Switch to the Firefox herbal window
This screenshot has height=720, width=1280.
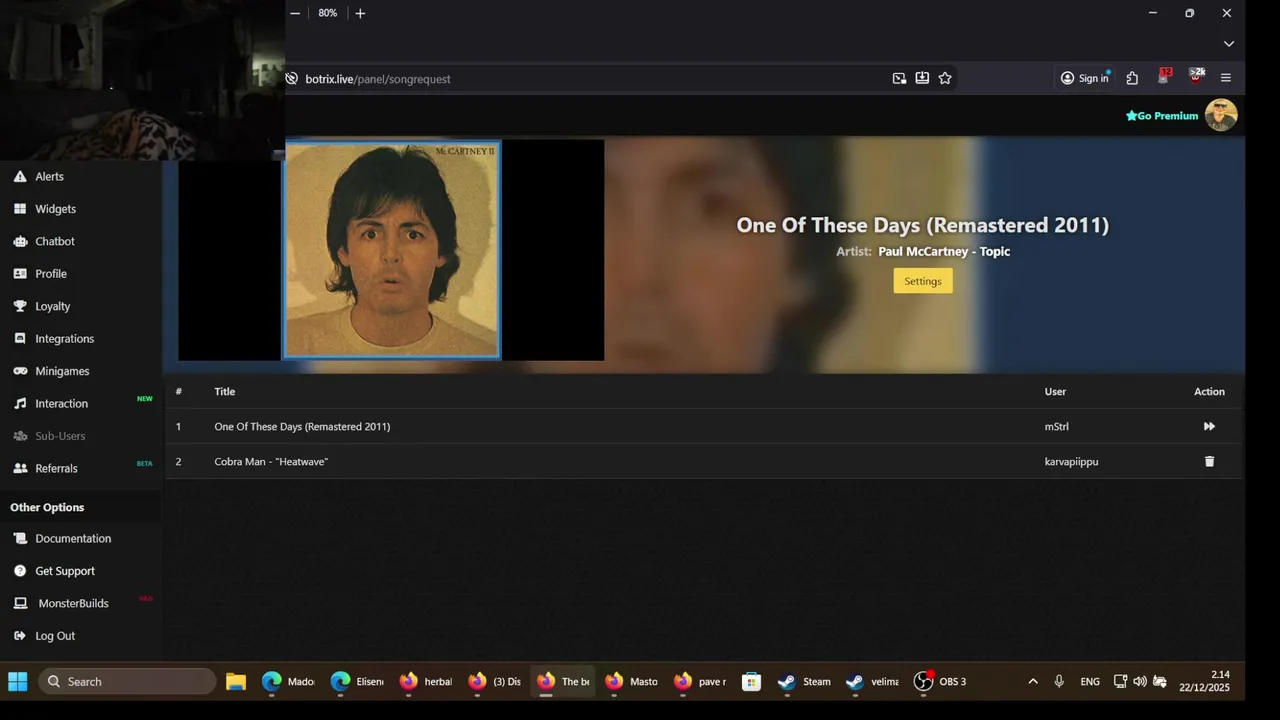426,682
